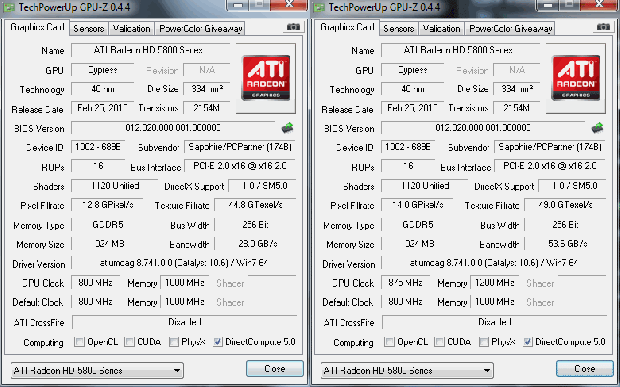Viewport: 620px width, 387px height.
Task: Click GPU Clock 875 MHz value in right window
Action: [x=406, y=283]
